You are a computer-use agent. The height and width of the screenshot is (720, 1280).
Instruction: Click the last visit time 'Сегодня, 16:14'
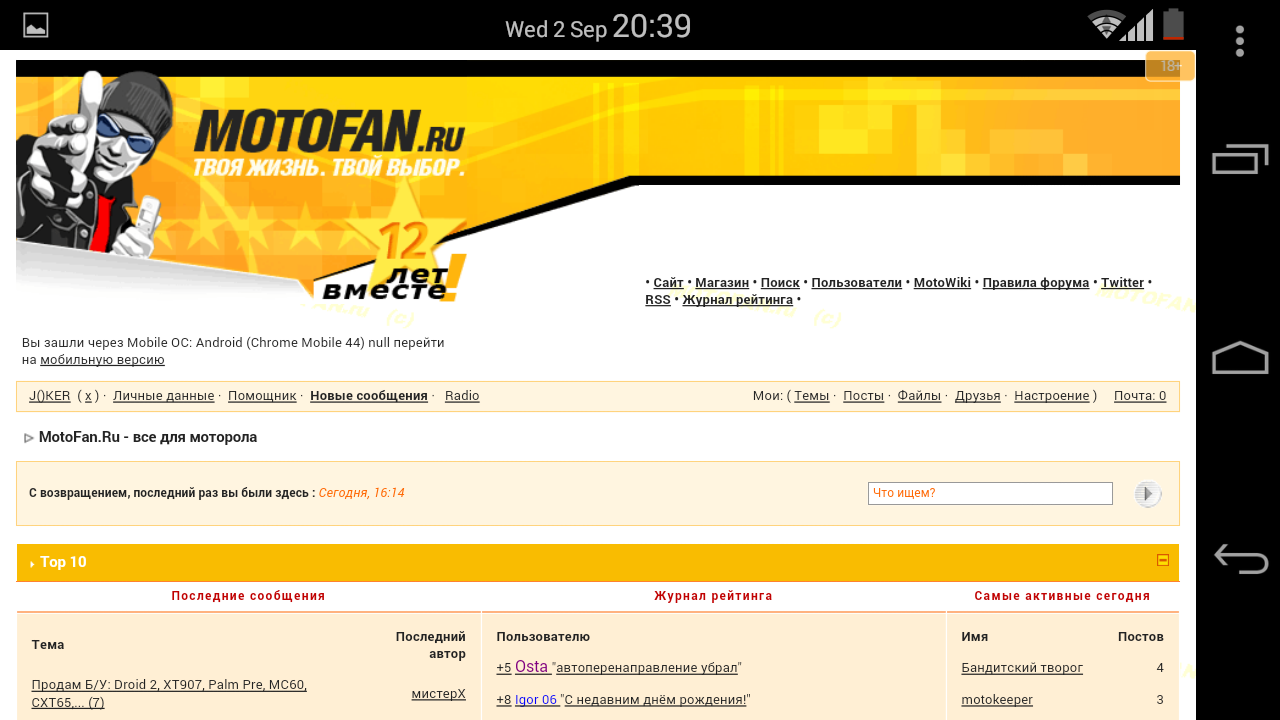click(x=362, y=493)
